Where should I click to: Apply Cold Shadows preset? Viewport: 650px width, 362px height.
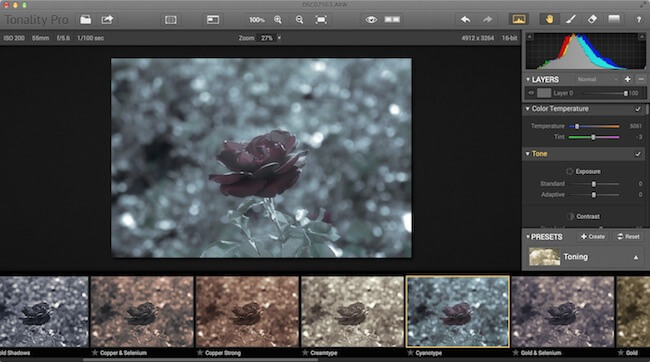click(x=44, y=312)
